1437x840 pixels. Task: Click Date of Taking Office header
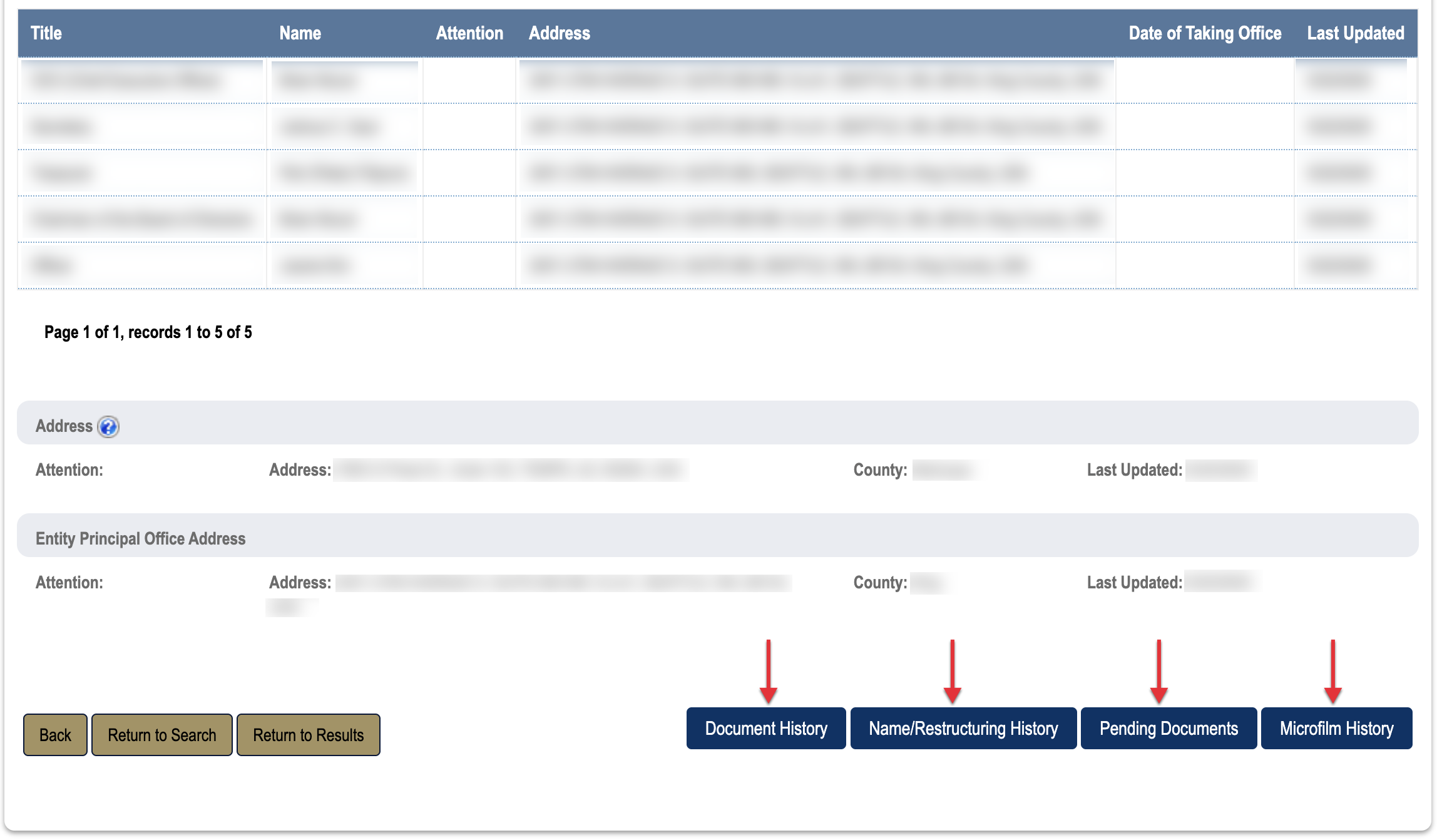pyautogui.click(x=1204, y=33)
